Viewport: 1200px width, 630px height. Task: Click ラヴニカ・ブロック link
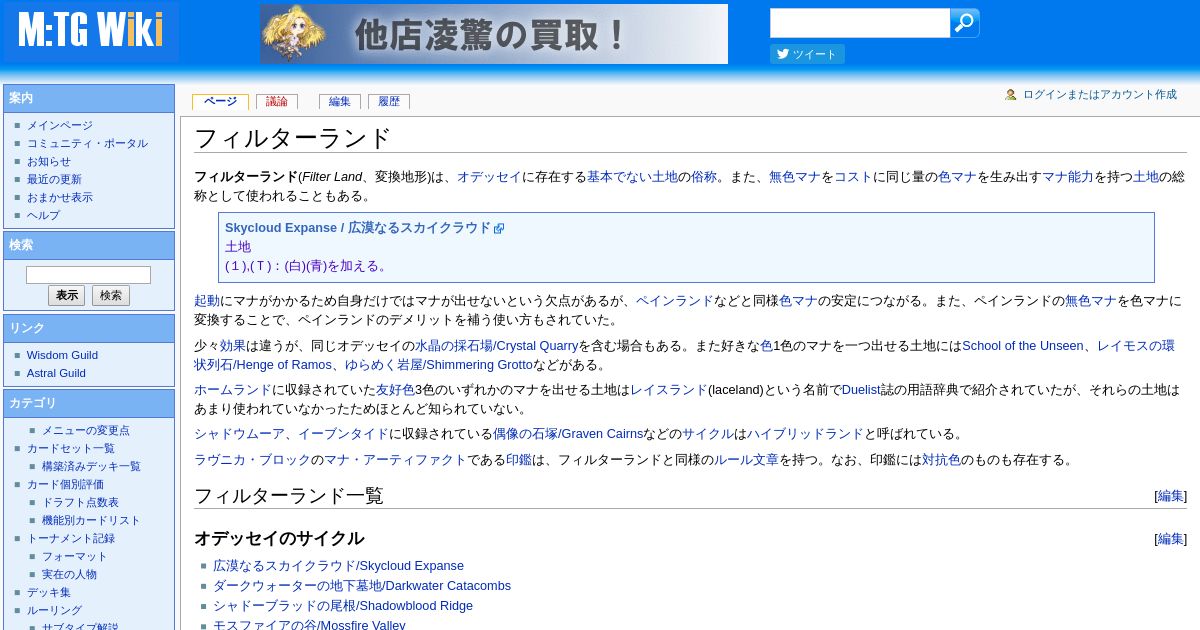252,460
